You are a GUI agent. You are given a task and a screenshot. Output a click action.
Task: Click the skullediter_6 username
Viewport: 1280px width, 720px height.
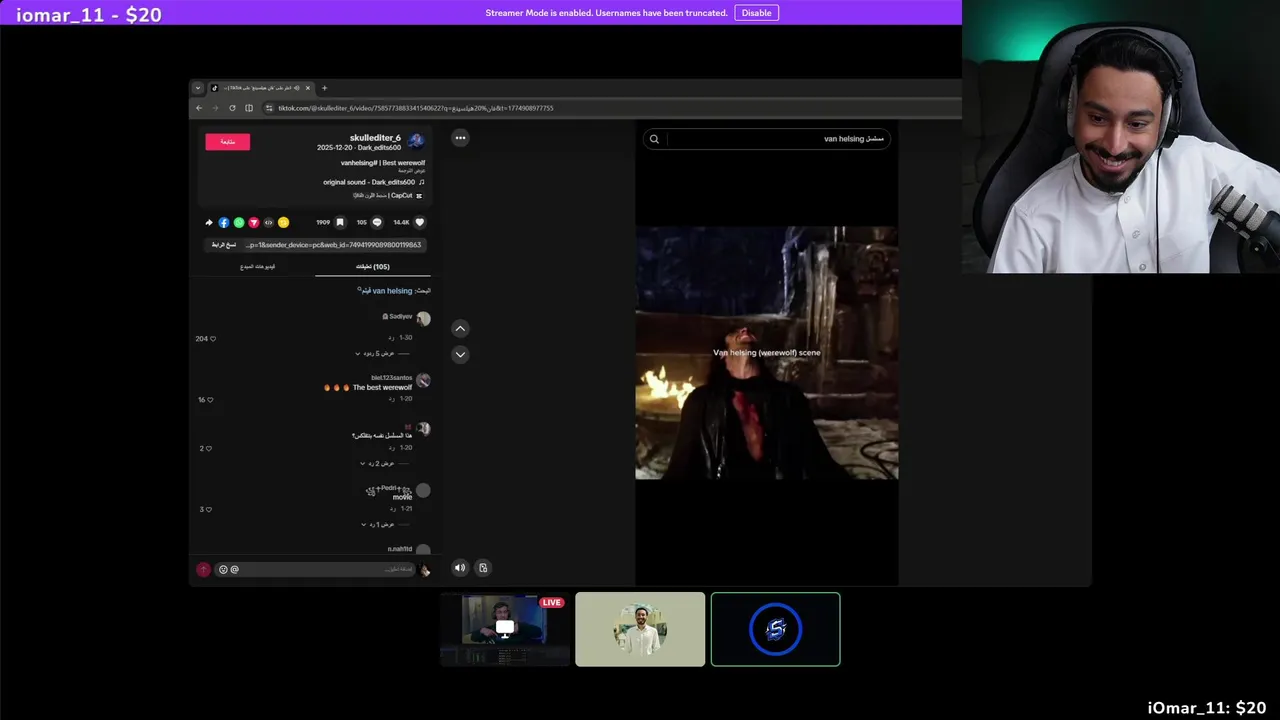(375, 138)
